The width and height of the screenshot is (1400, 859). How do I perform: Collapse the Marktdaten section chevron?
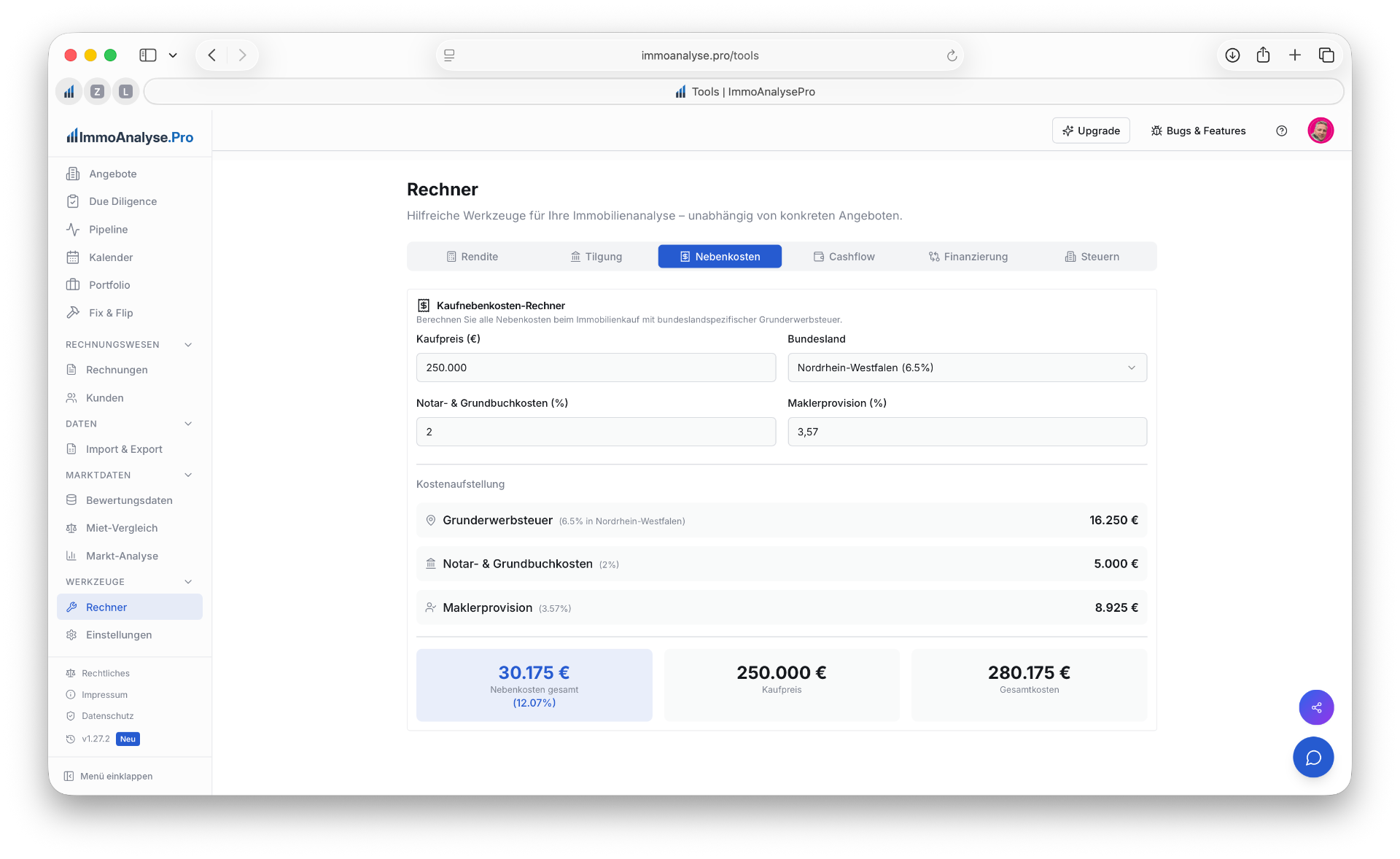(x=188, y=475)
